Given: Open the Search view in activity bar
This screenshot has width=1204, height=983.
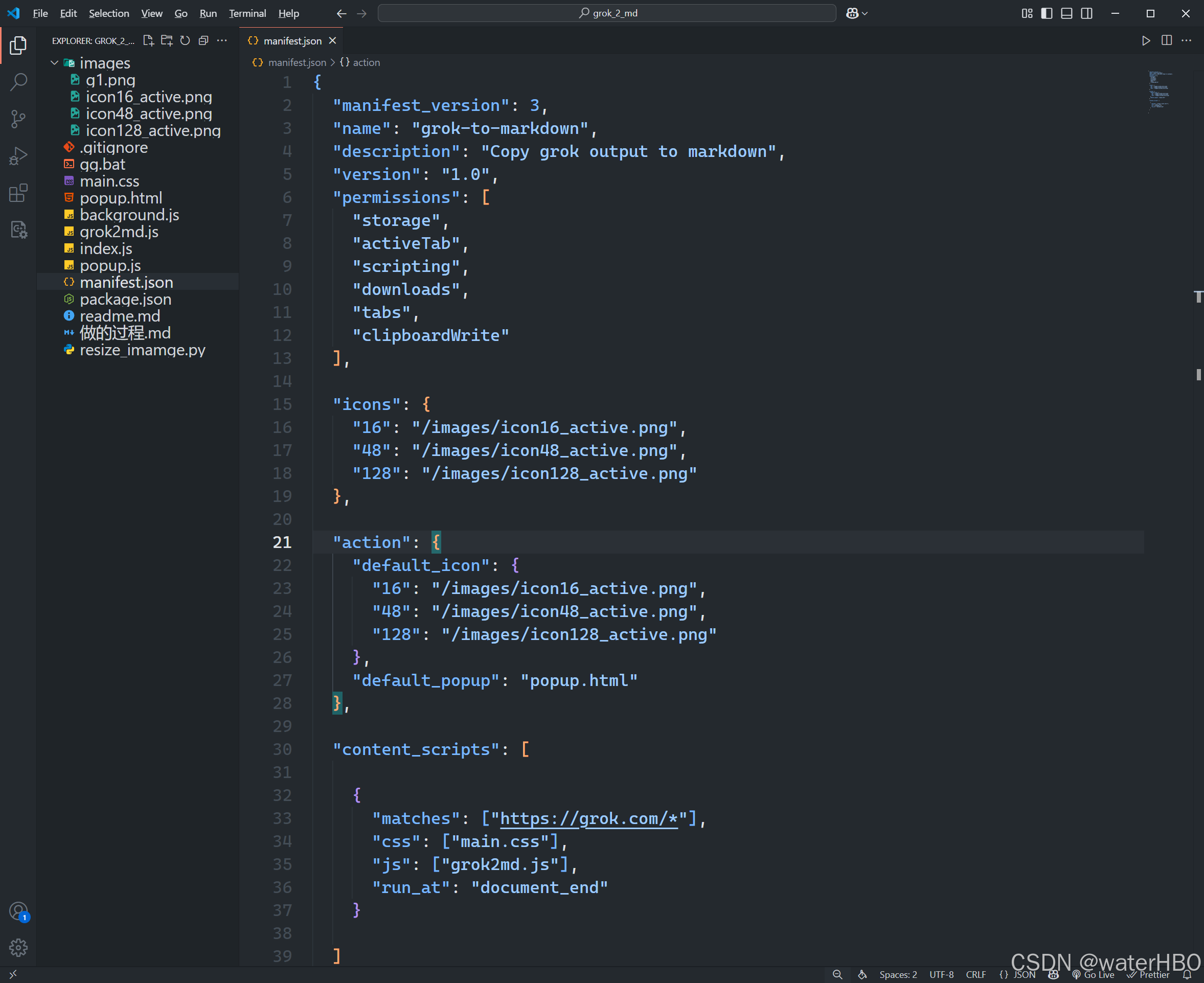Looking at the screenshot, I should pyautogui.click(x=18, y=82).
